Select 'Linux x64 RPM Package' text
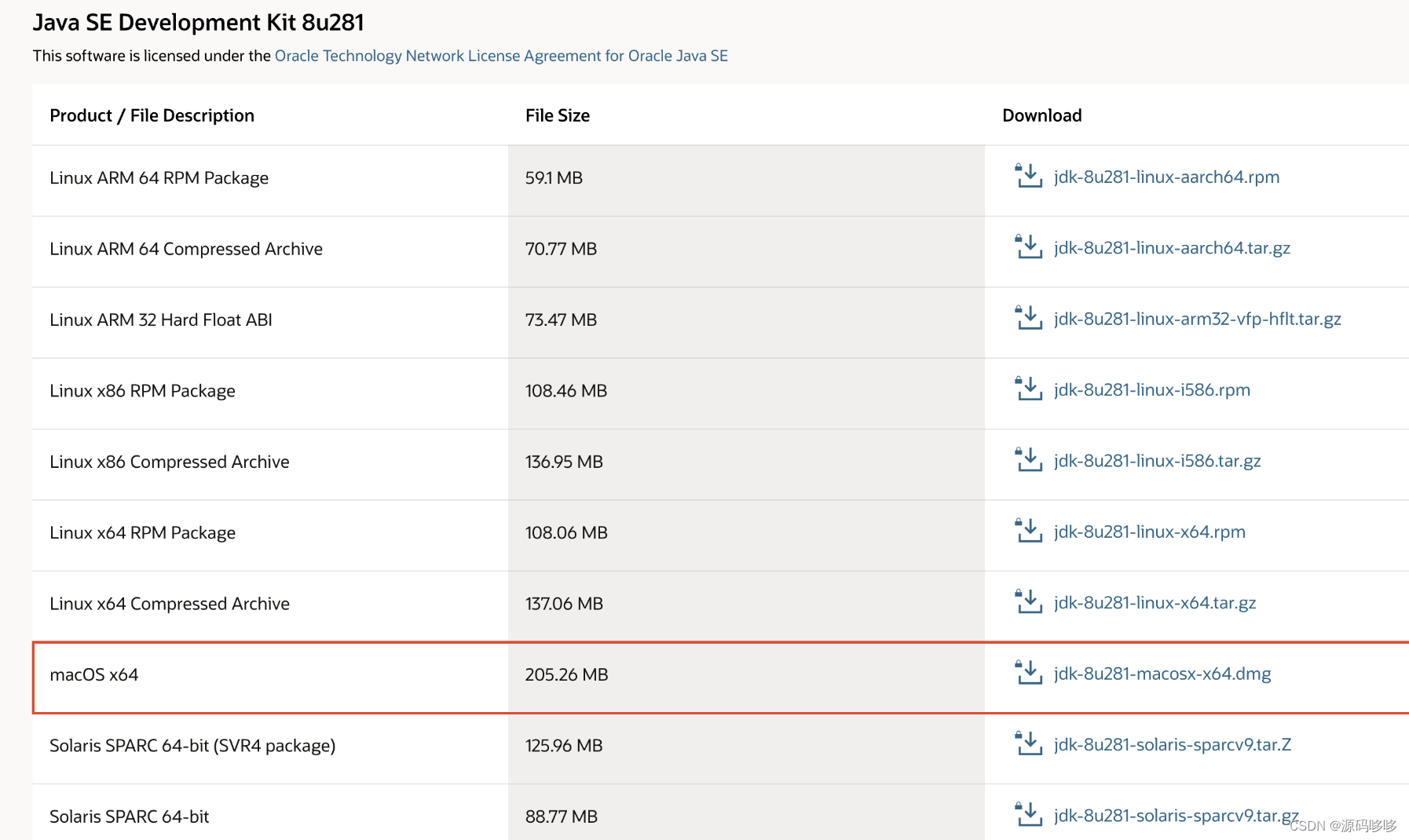Screen dimensions: 1409x840 [142, 533]
